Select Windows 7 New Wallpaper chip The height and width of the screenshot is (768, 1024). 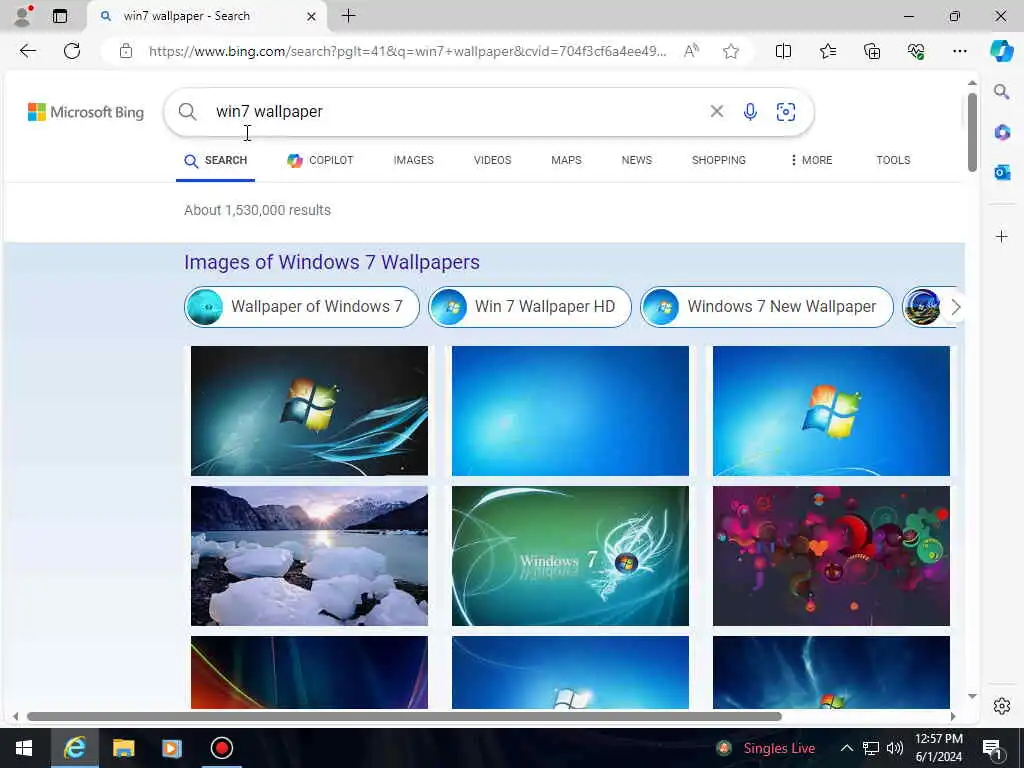(767, 306)
